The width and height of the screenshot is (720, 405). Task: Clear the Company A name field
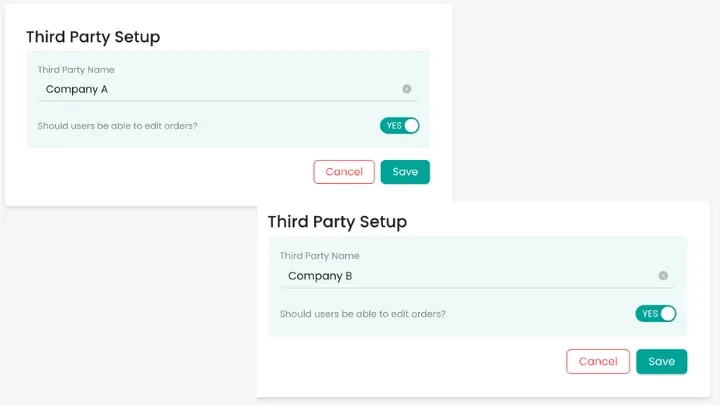(x=407, y=89)
